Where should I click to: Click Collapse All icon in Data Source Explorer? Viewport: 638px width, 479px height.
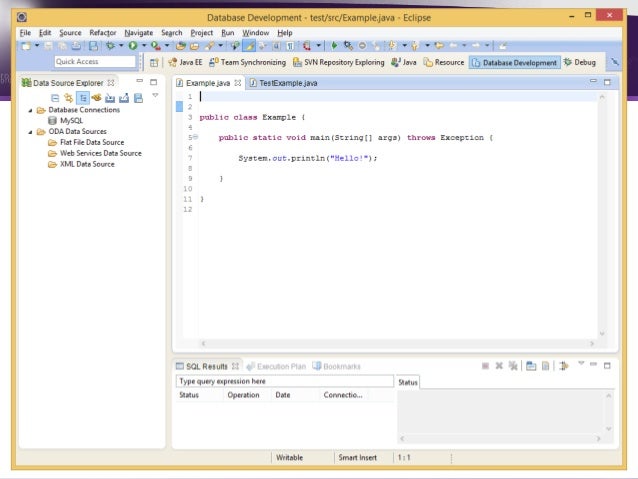(x=54, y=97)
